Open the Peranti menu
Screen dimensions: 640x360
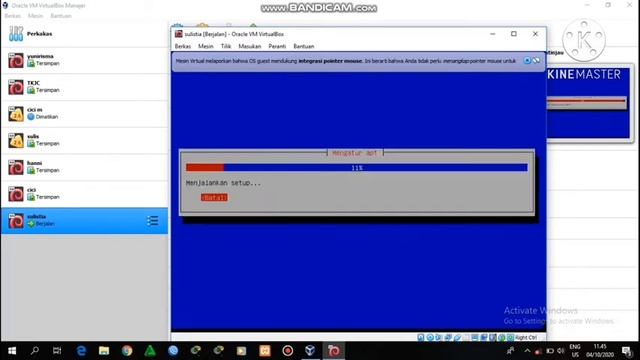pyautogui.click(x=277, y=46)
